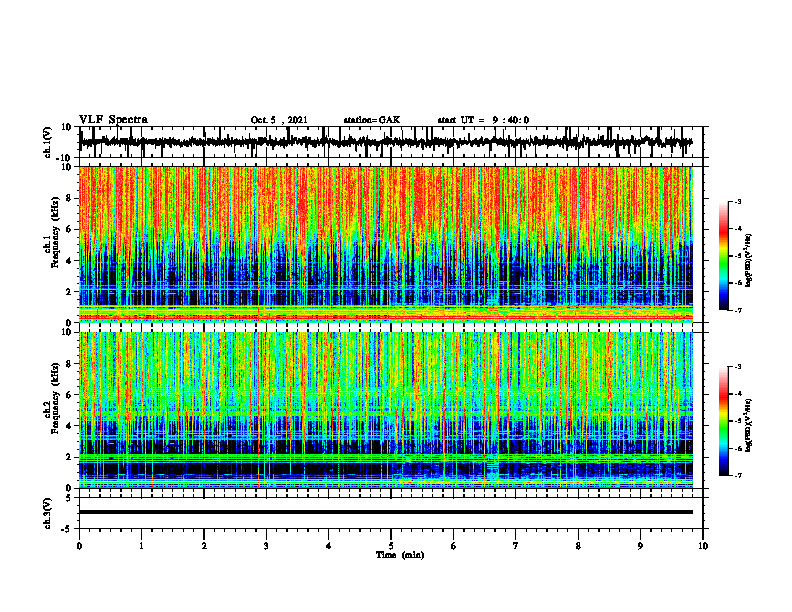Click the "2" kHz tick of ch.2 spectrogram

69,457
